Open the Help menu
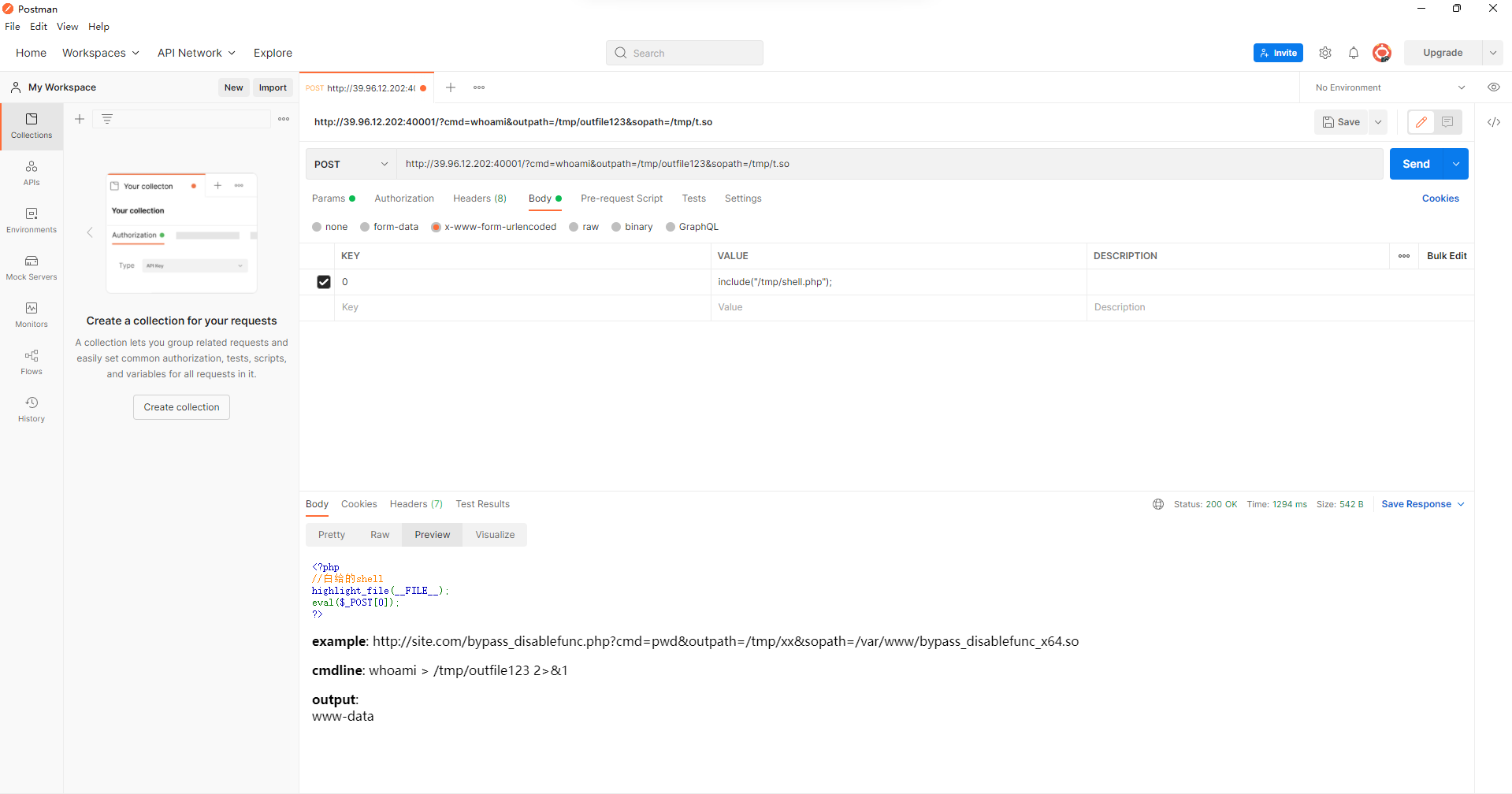1512x794 pixels. pyautogui.click(x=98, y=26)
